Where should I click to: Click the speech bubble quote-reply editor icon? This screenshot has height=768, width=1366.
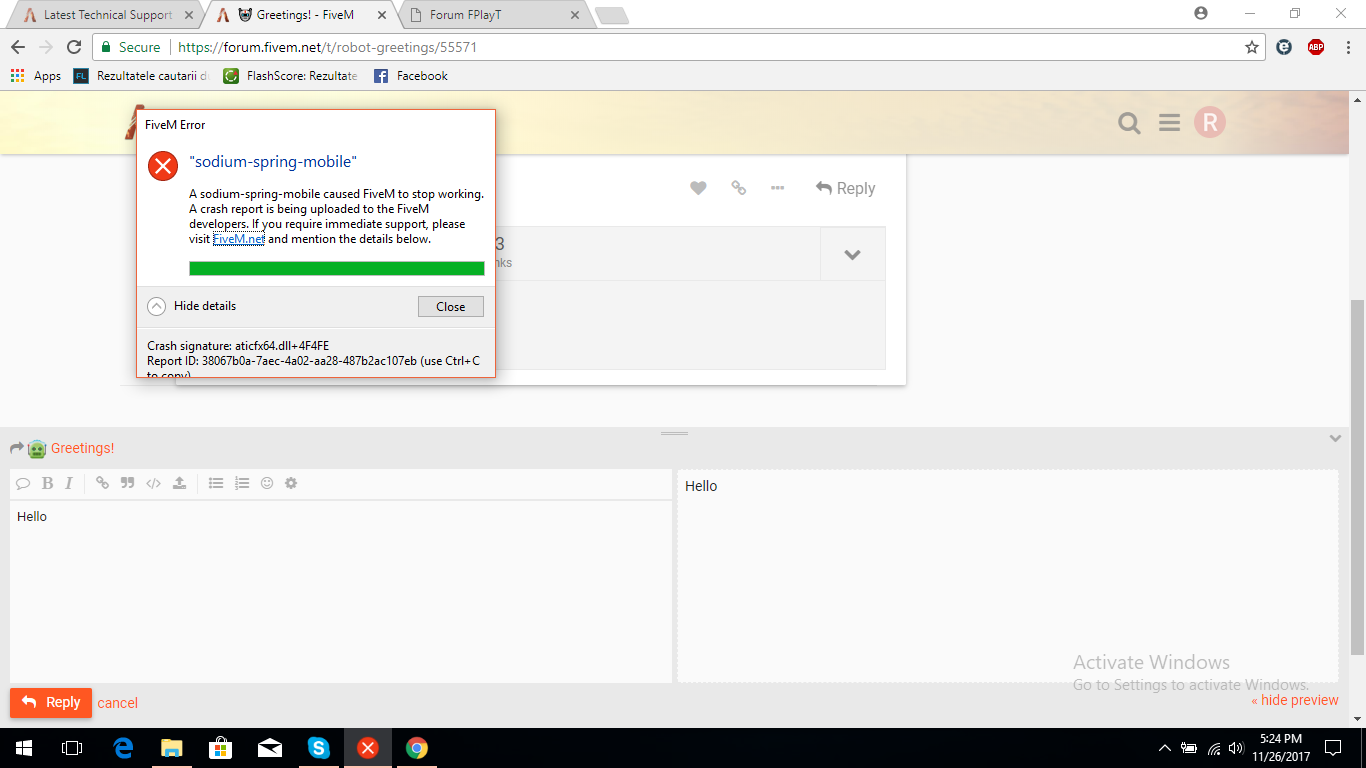click(23, 483)
